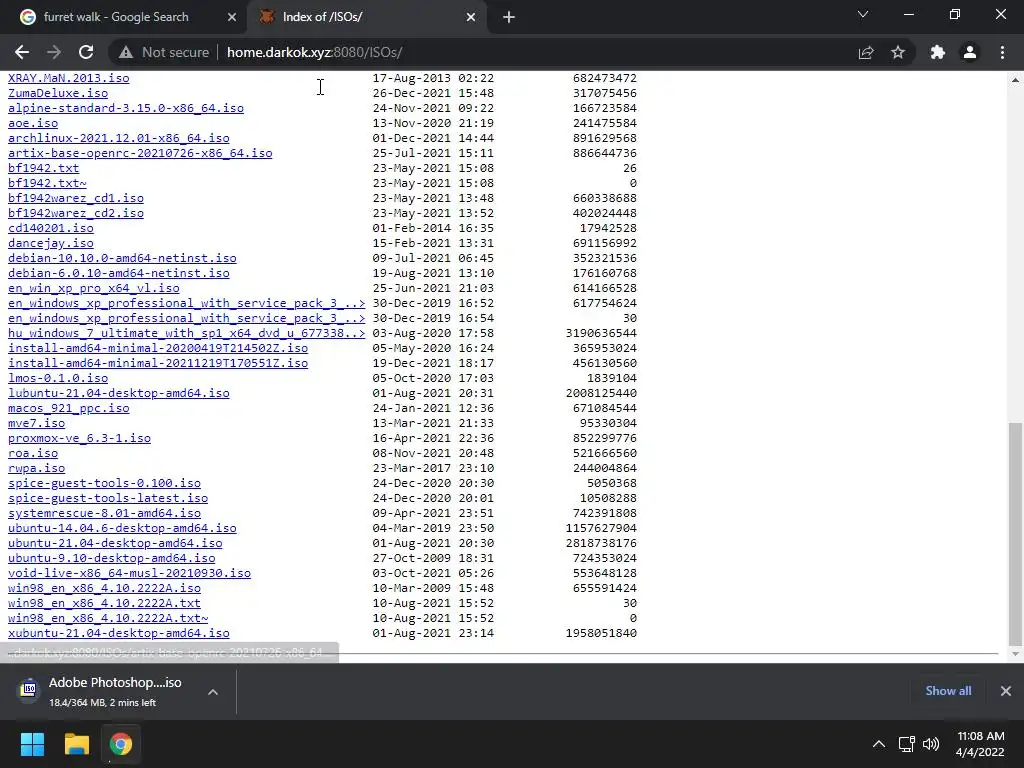Download bf1942warez_cd1.iso
The width and height of the screenshot is (1024, 768).
[76, 198]
